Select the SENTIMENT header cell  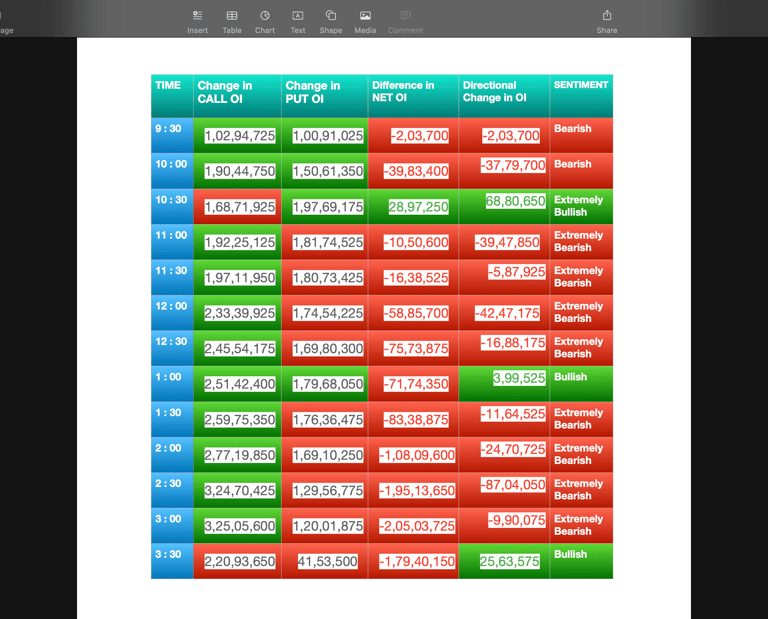click(x=581, y=96)
